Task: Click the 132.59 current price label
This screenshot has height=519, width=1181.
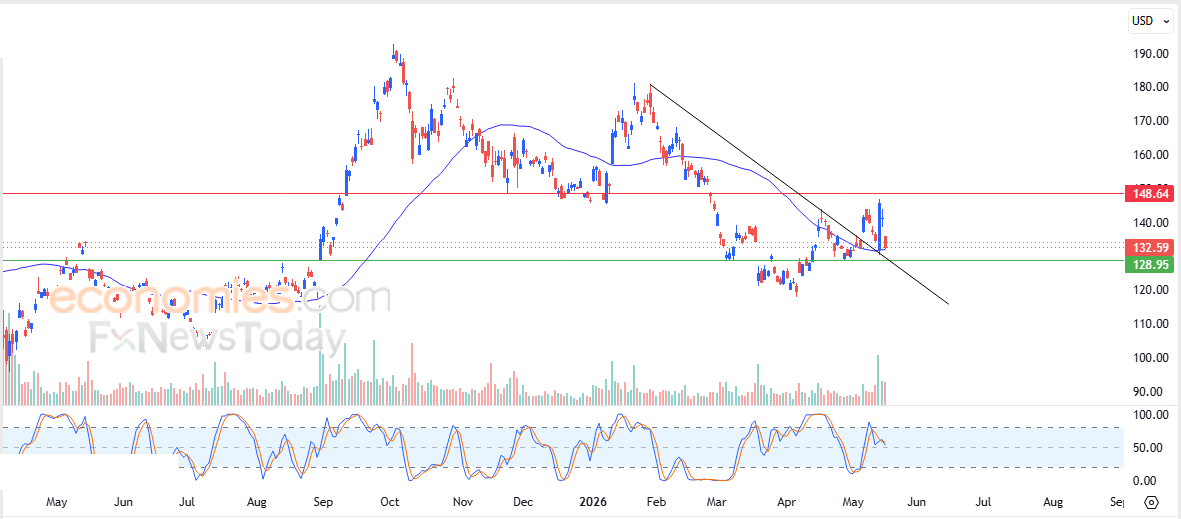Action: click(1148, 247)
